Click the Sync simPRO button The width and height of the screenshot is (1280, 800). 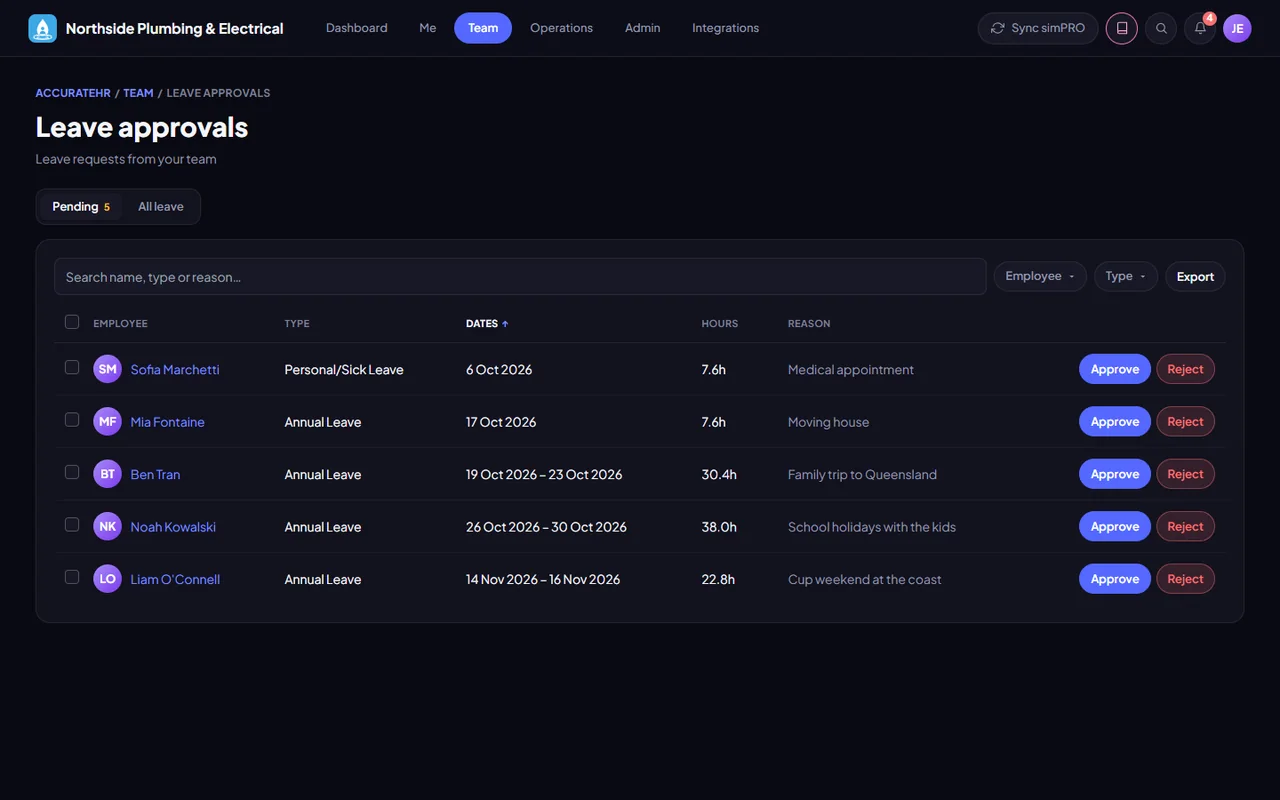coord(1038,28)
